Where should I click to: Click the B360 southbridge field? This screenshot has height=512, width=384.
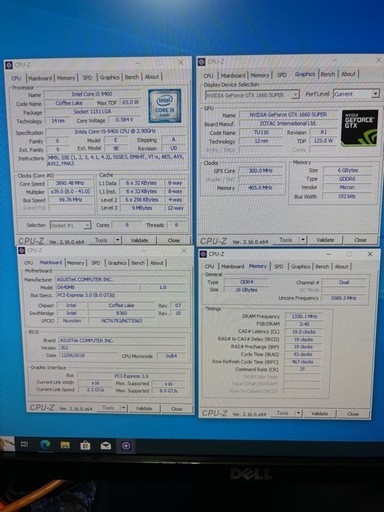click(122, 313)
